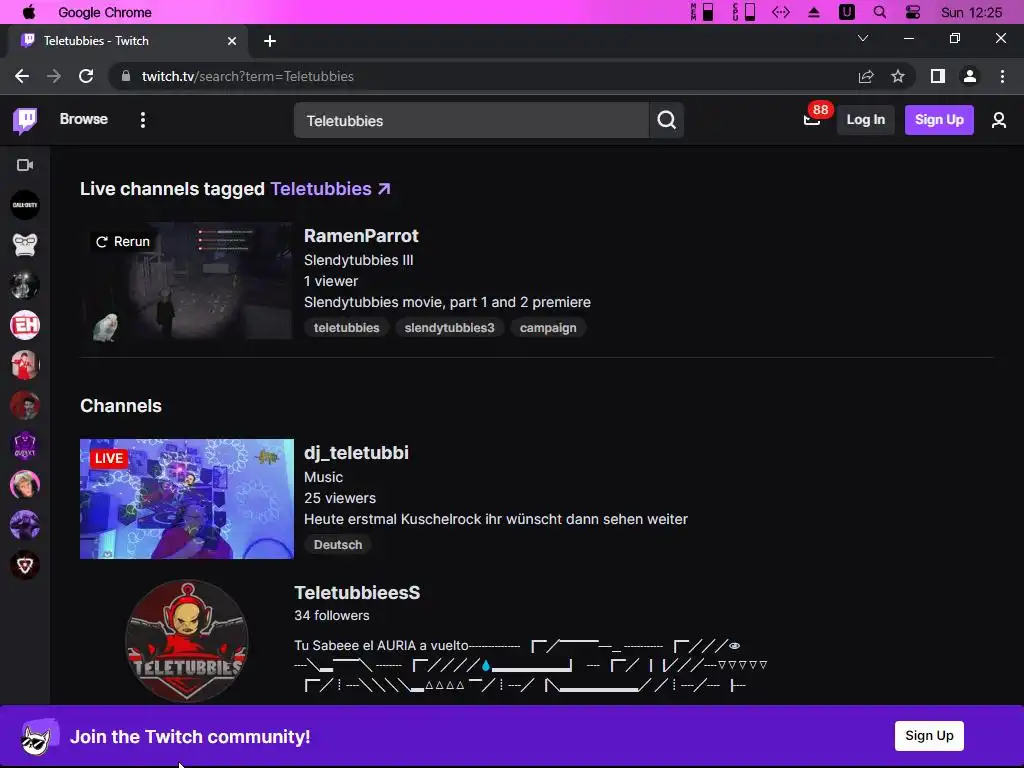Open the RamenParrot channel name
This screenshot has height=768, width=1024.
point(361,236)
